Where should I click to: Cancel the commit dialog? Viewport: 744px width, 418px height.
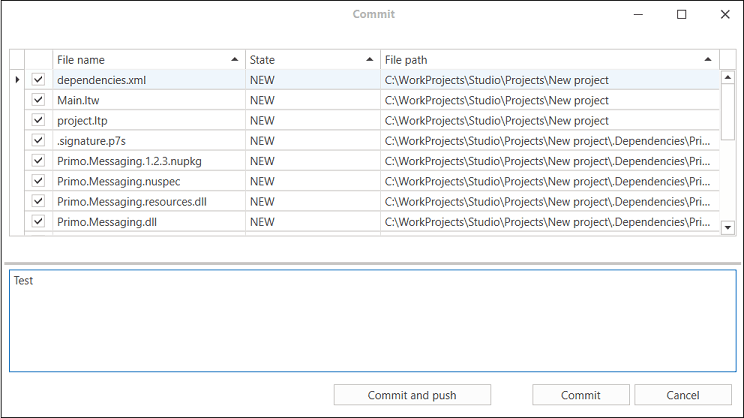point(682,395)
